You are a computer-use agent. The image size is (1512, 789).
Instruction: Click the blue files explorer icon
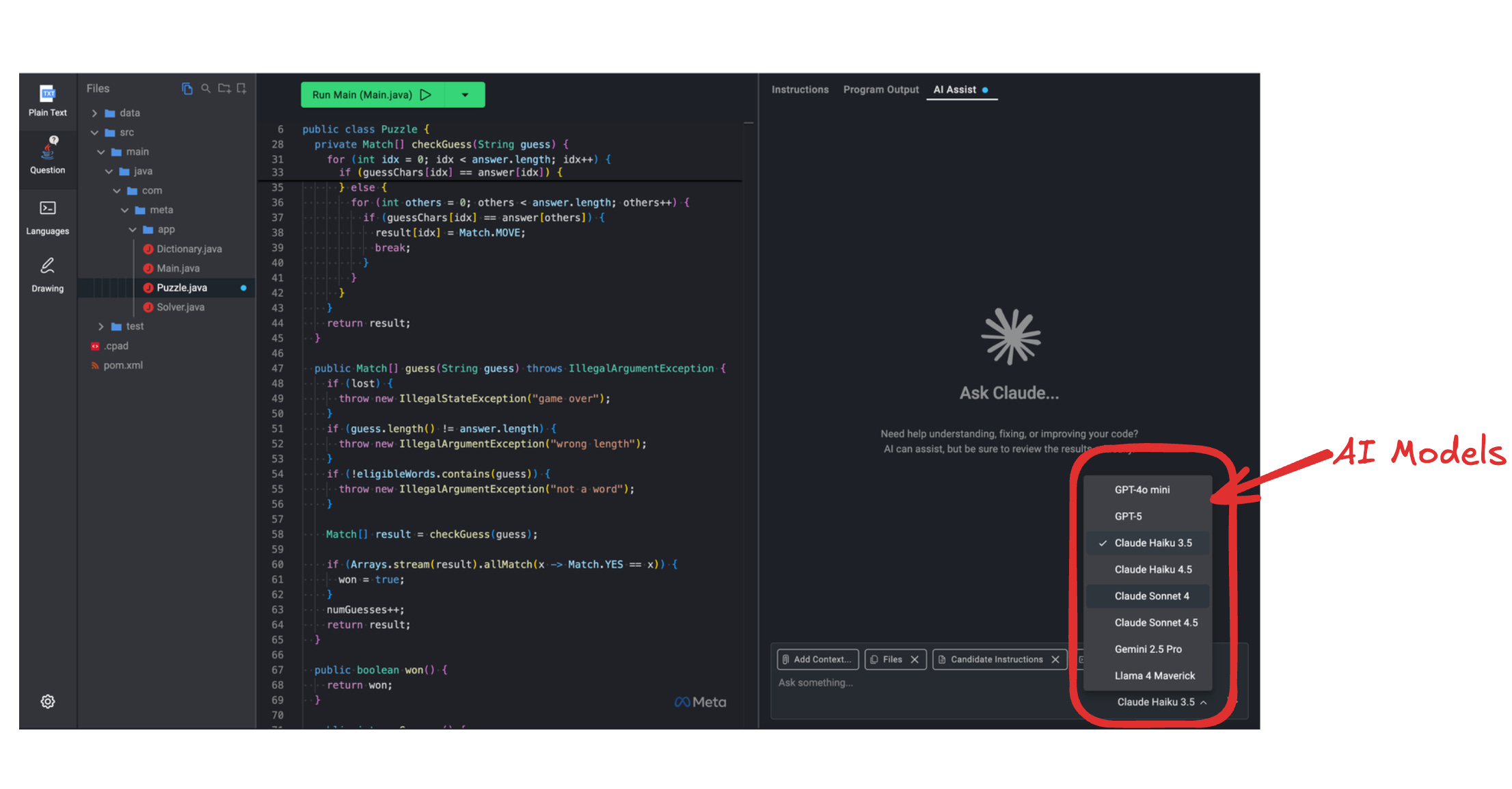pyautogui.click(x=187, y=89)
